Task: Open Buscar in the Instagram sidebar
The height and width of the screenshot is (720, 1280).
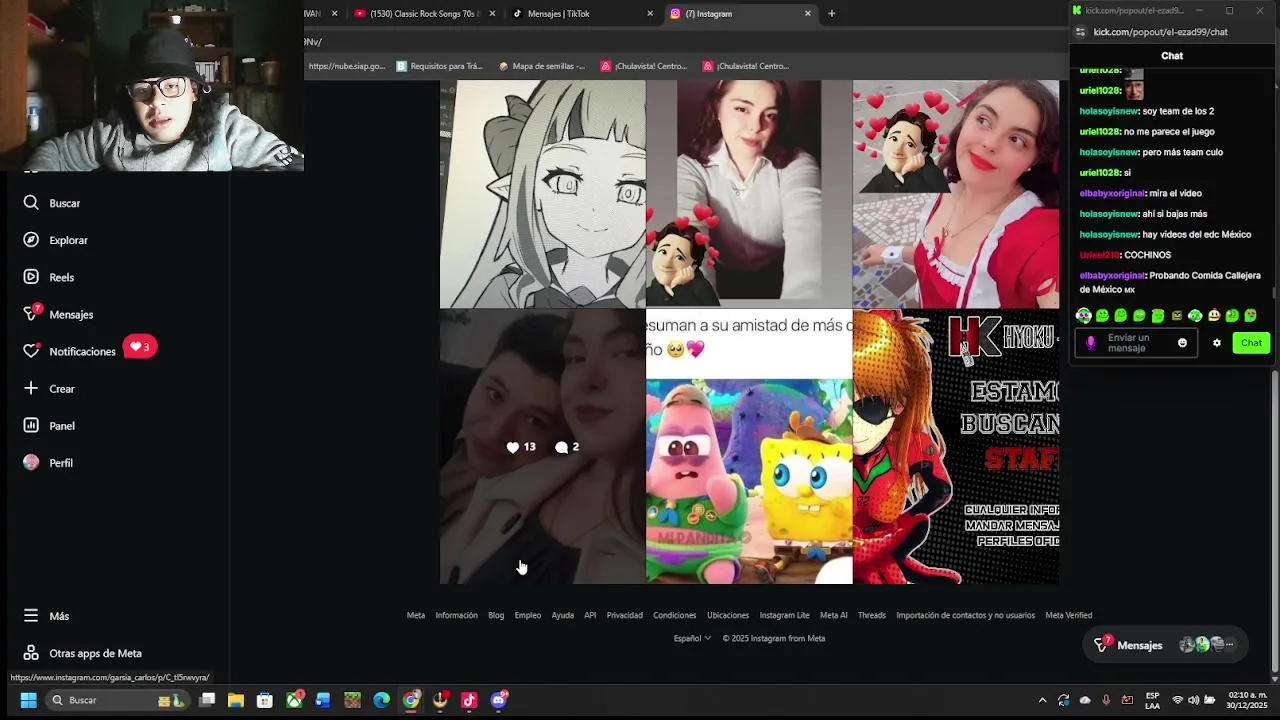Action: pos(52,203)
